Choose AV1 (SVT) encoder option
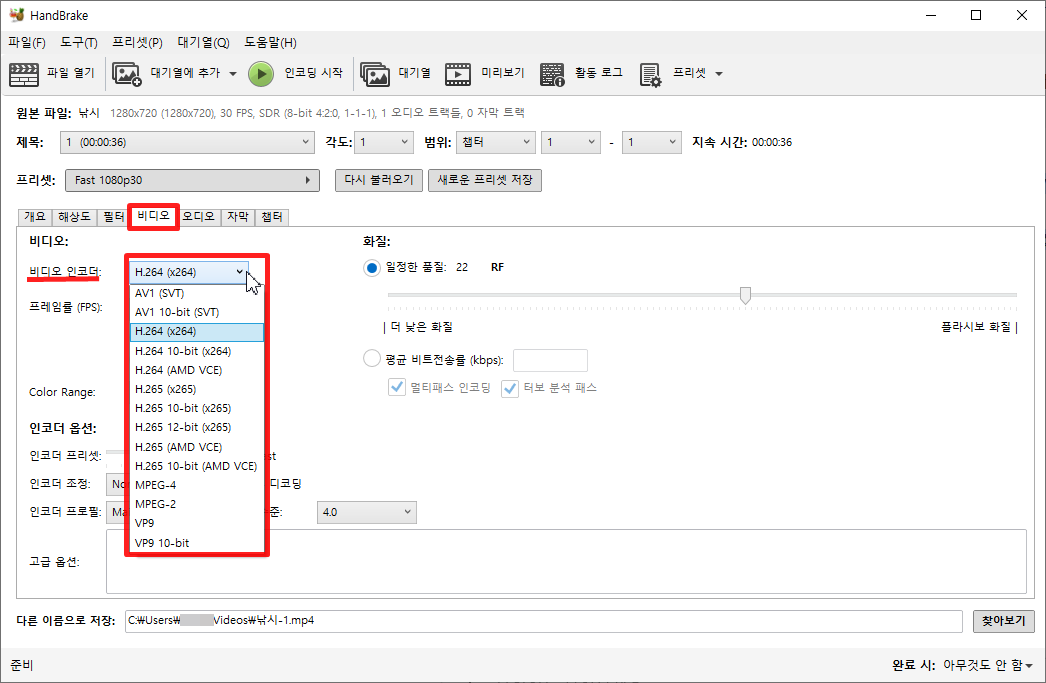 tap(197, 293)
